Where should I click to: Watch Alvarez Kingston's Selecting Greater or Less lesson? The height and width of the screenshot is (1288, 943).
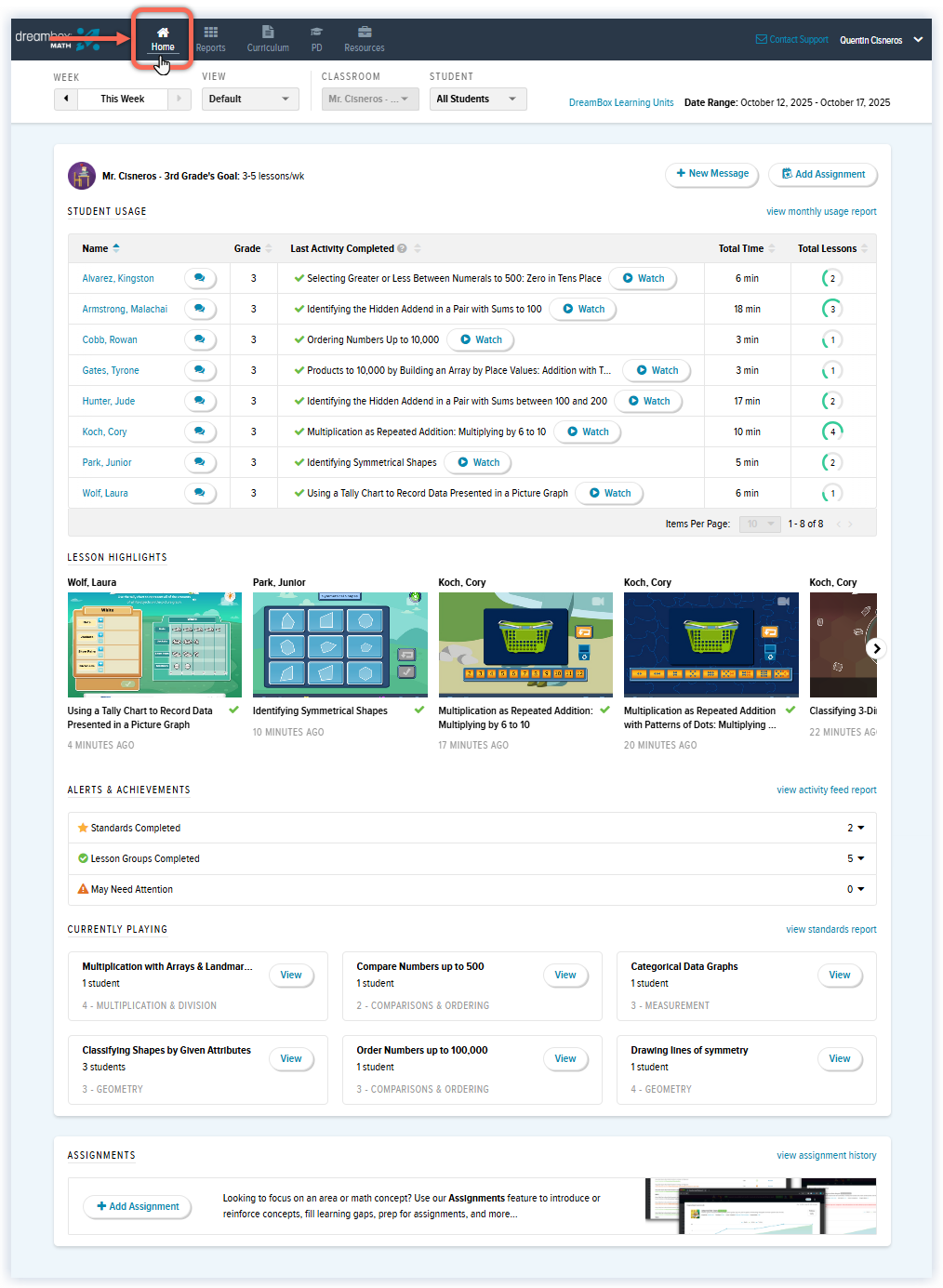pos(643,278)
